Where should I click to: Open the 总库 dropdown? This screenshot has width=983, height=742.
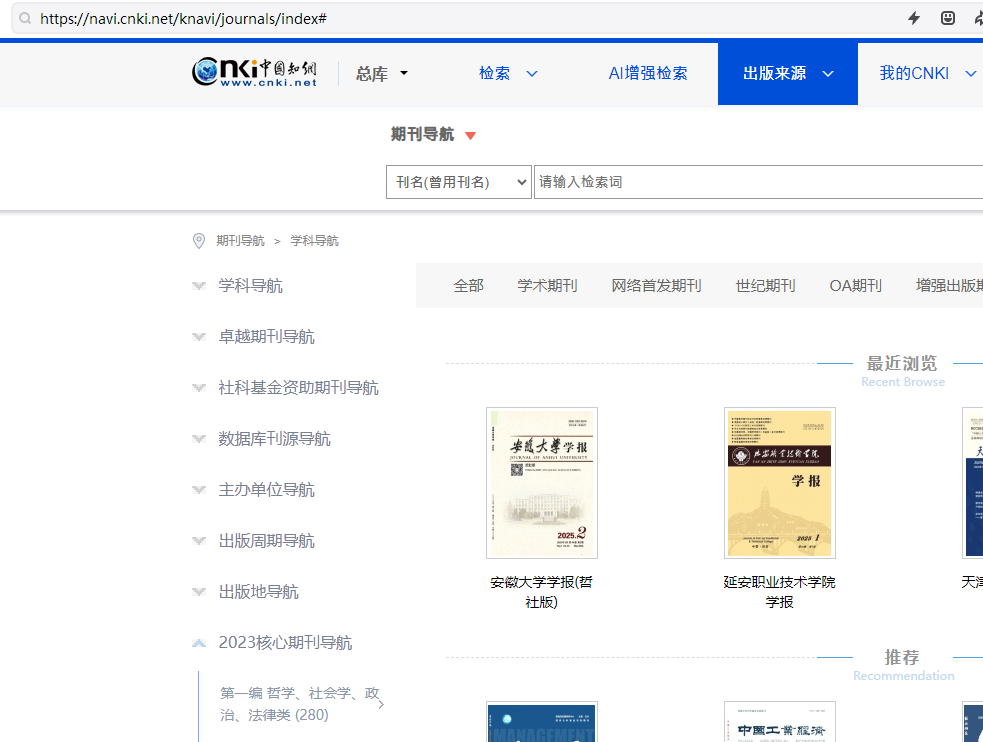tap(382, 74)
